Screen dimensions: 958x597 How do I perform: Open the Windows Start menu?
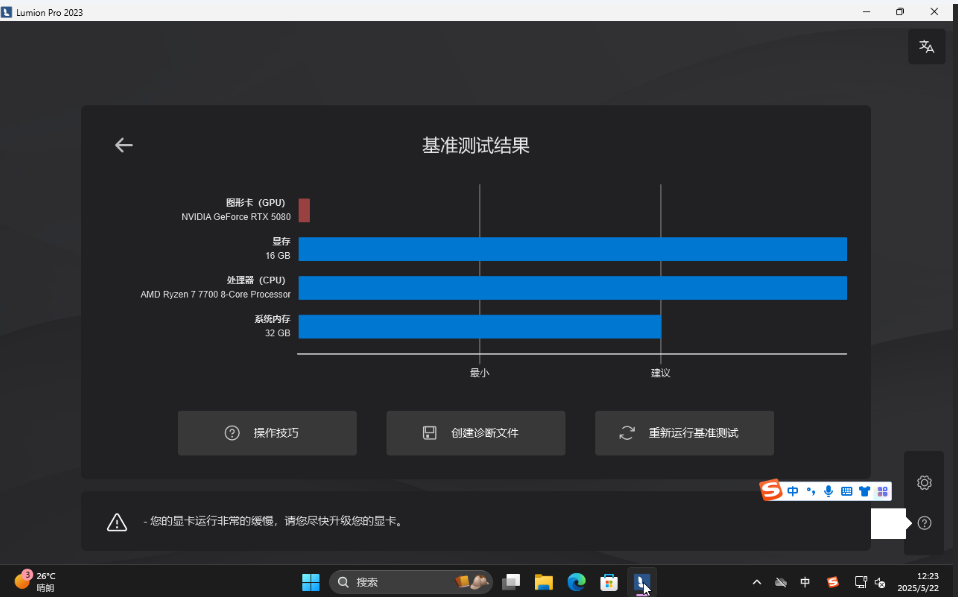pos(311,582)
